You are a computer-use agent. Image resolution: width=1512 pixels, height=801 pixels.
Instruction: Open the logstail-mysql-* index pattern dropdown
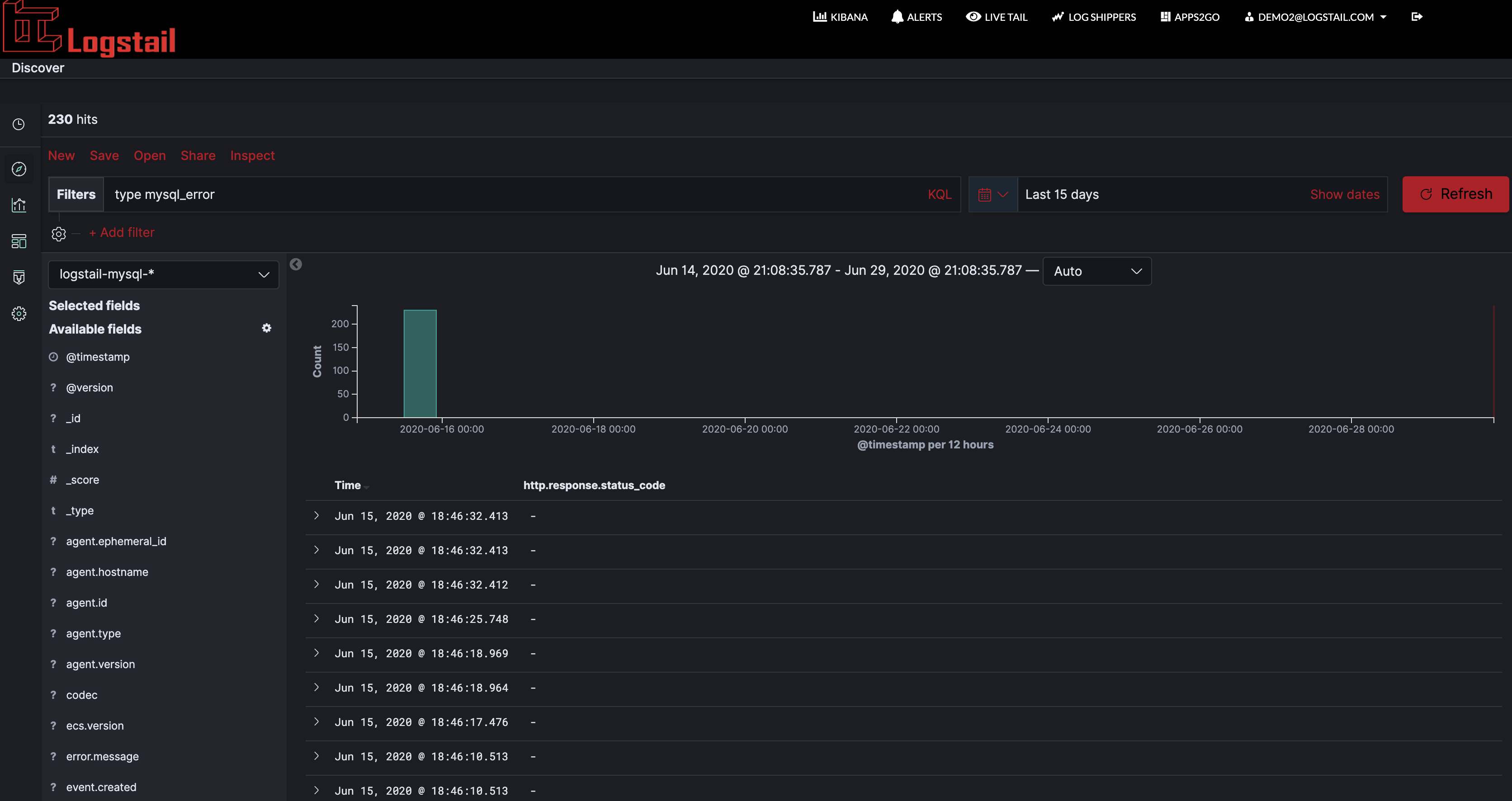coord(163,274)
